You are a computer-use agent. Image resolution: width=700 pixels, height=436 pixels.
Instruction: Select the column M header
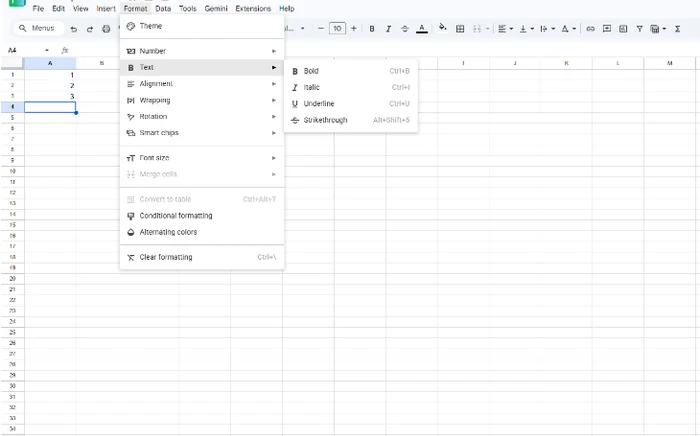pos(669,63)
